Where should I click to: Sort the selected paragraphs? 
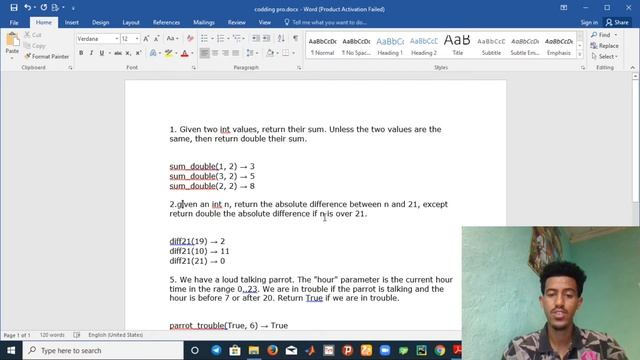(x=281, y=39)
